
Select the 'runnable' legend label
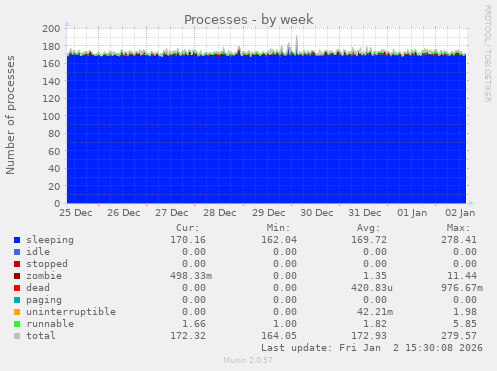(50, 324)
